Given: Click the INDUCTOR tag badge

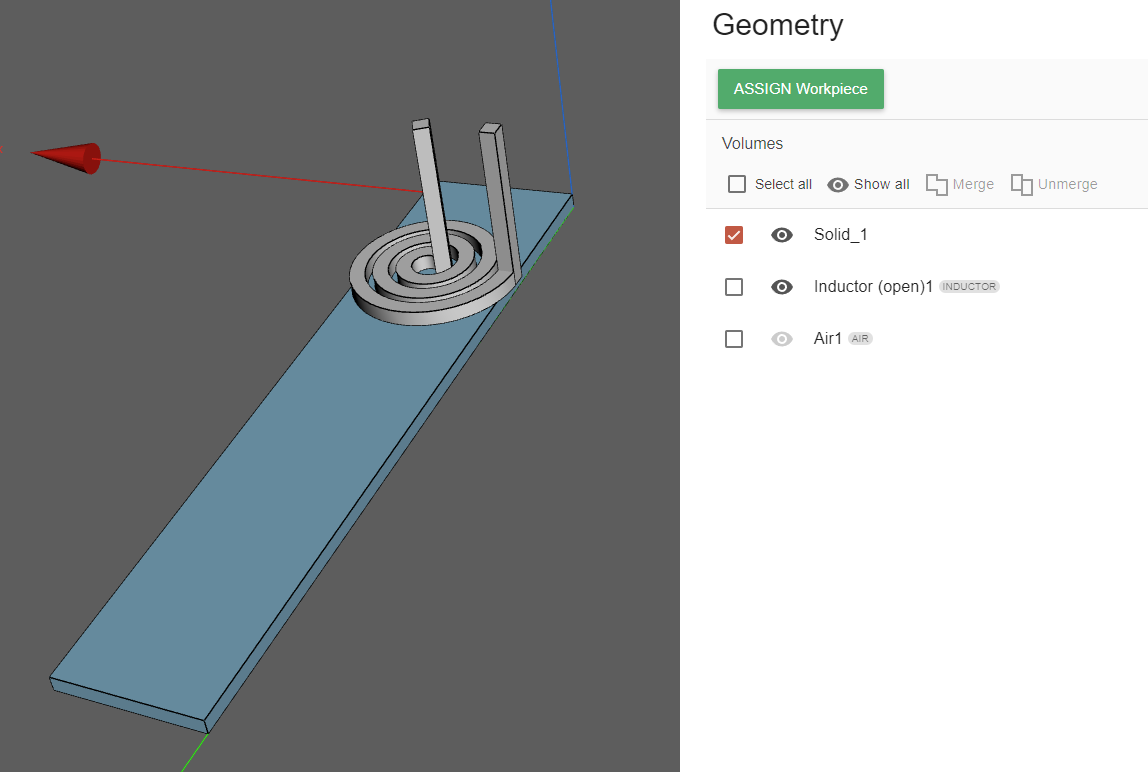Looking at the screenshot, I should [x=969, y=287].
